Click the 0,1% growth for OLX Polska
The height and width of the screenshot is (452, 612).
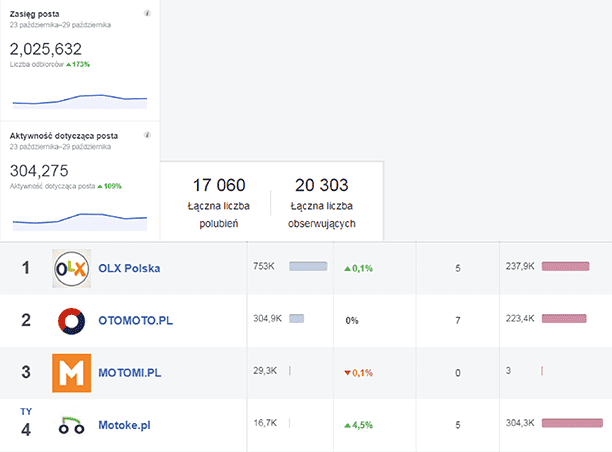(x=359, y=269)
